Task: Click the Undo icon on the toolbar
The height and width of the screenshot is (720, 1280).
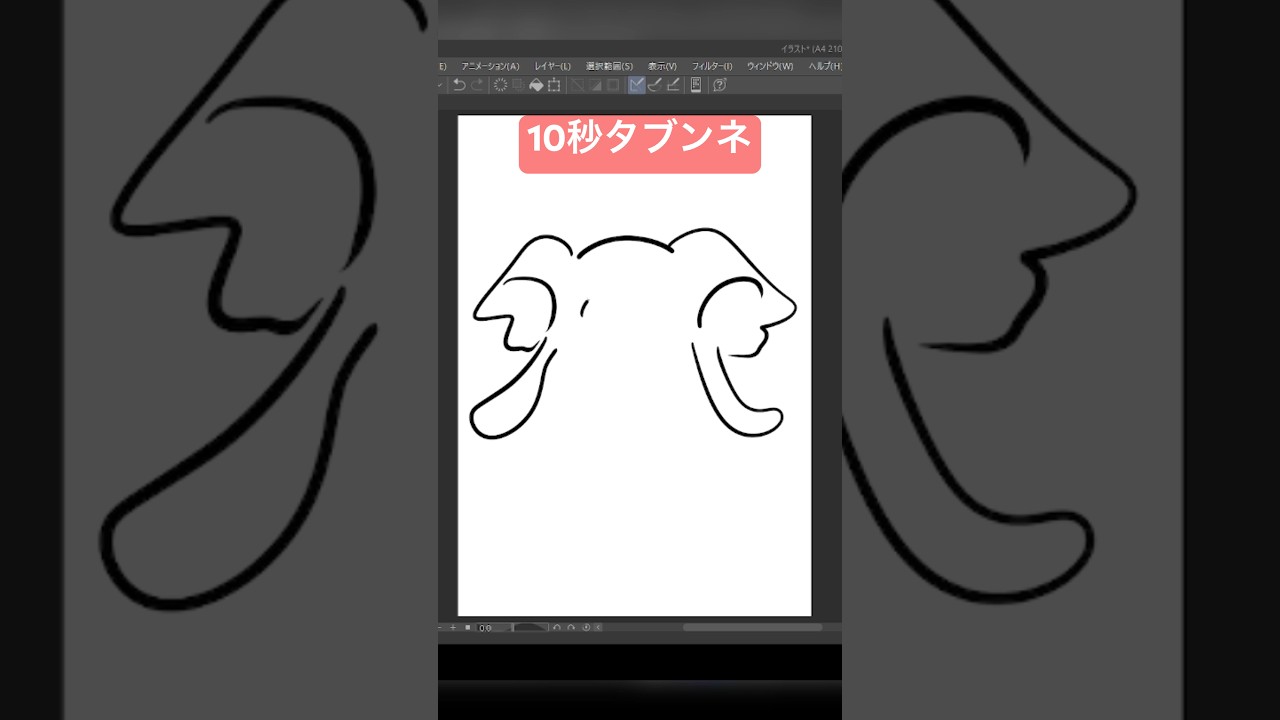Action: 458,84
